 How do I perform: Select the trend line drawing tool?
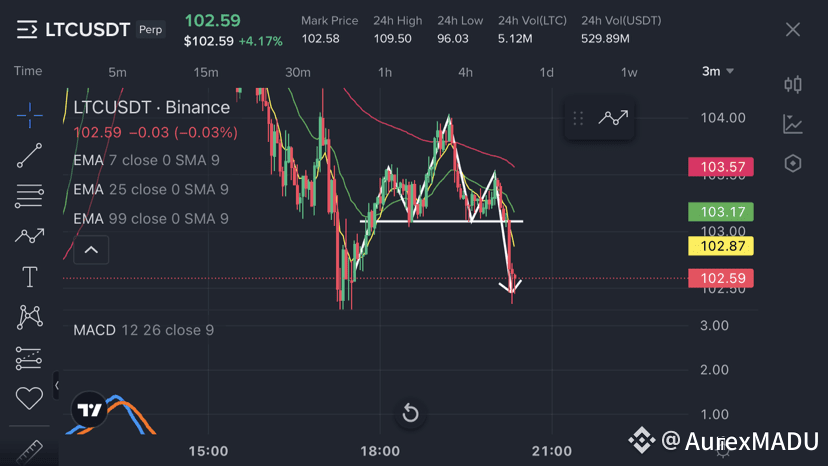click(30, 155)
